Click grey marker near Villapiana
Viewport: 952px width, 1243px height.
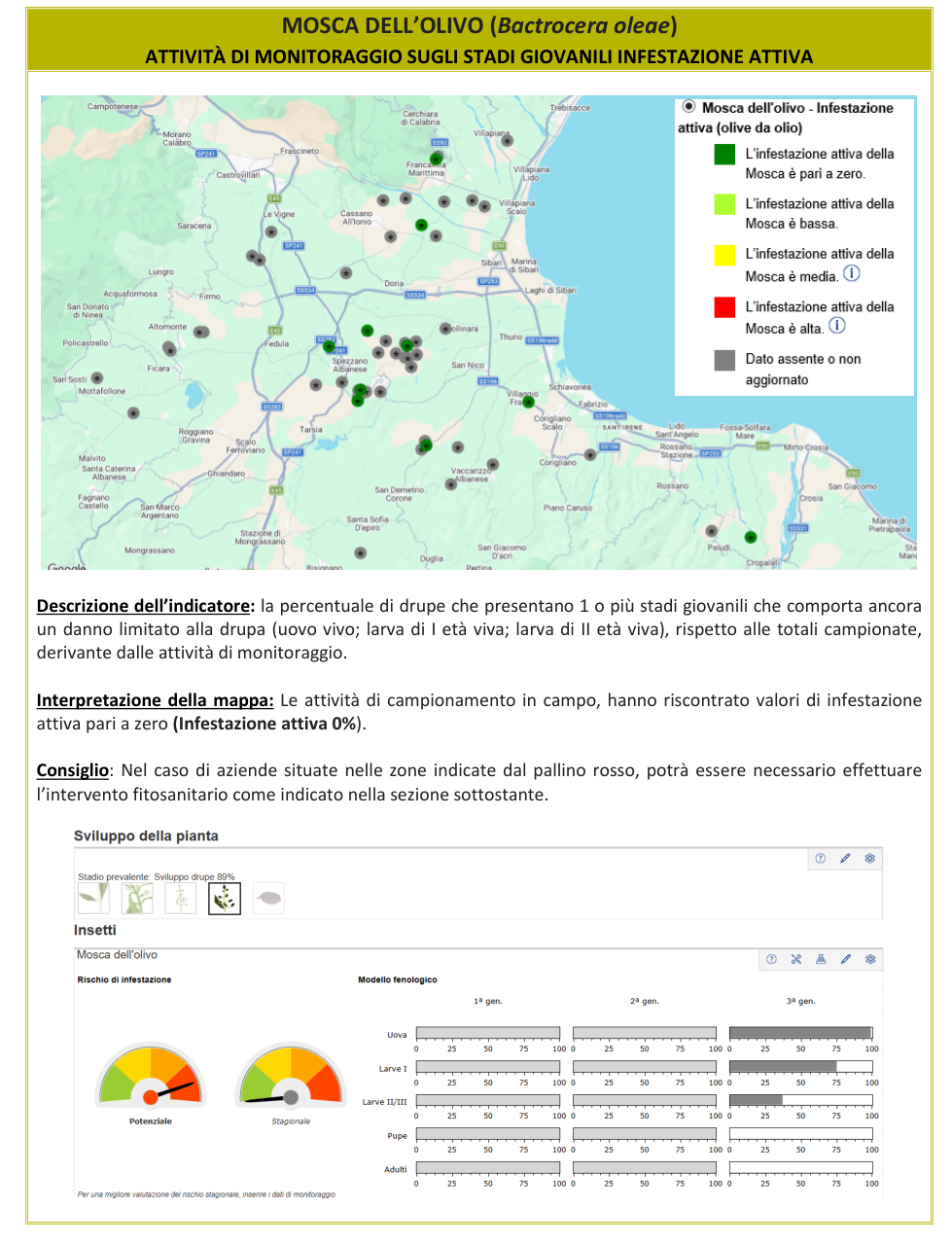point(507,141)
